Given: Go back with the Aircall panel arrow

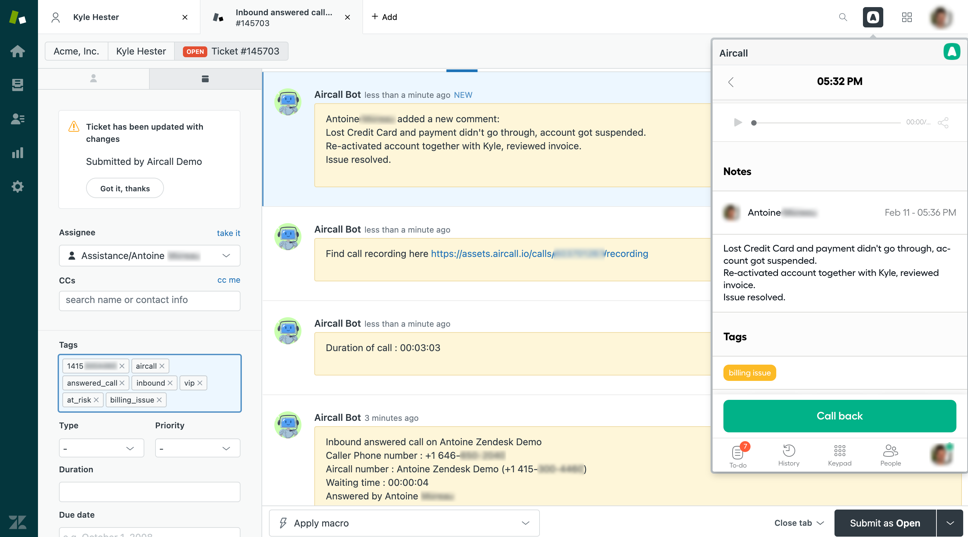Looking at the screenshot, I should [x=731, y=81].
